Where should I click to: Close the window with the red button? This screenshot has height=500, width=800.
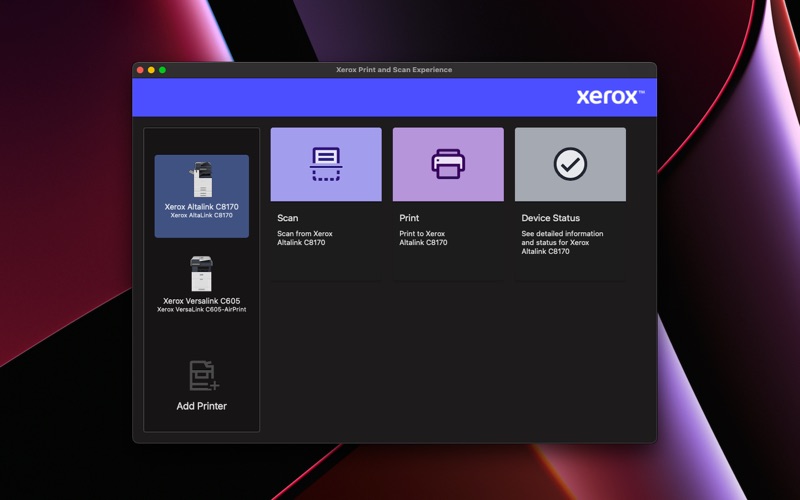click(x=140, y=70)
